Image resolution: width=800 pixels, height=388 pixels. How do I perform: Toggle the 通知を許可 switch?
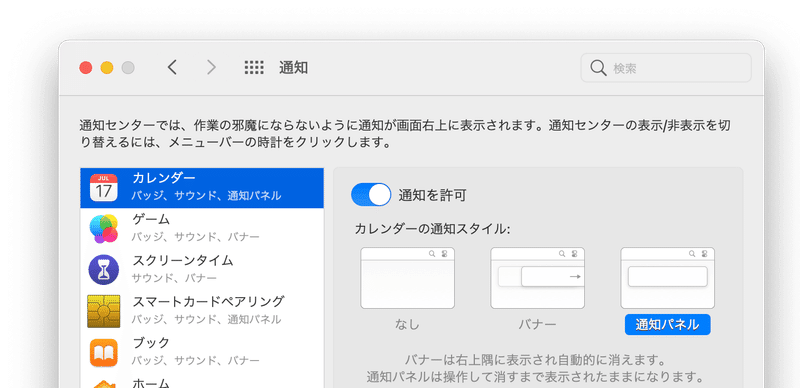pyautogui.click(x=371, y=195)
